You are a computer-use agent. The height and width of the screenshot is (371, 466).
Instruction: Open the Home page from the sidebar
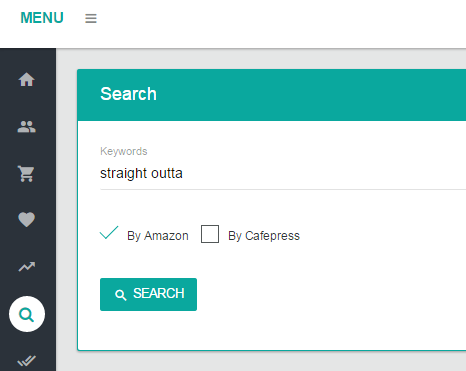(x=27, y=80)
